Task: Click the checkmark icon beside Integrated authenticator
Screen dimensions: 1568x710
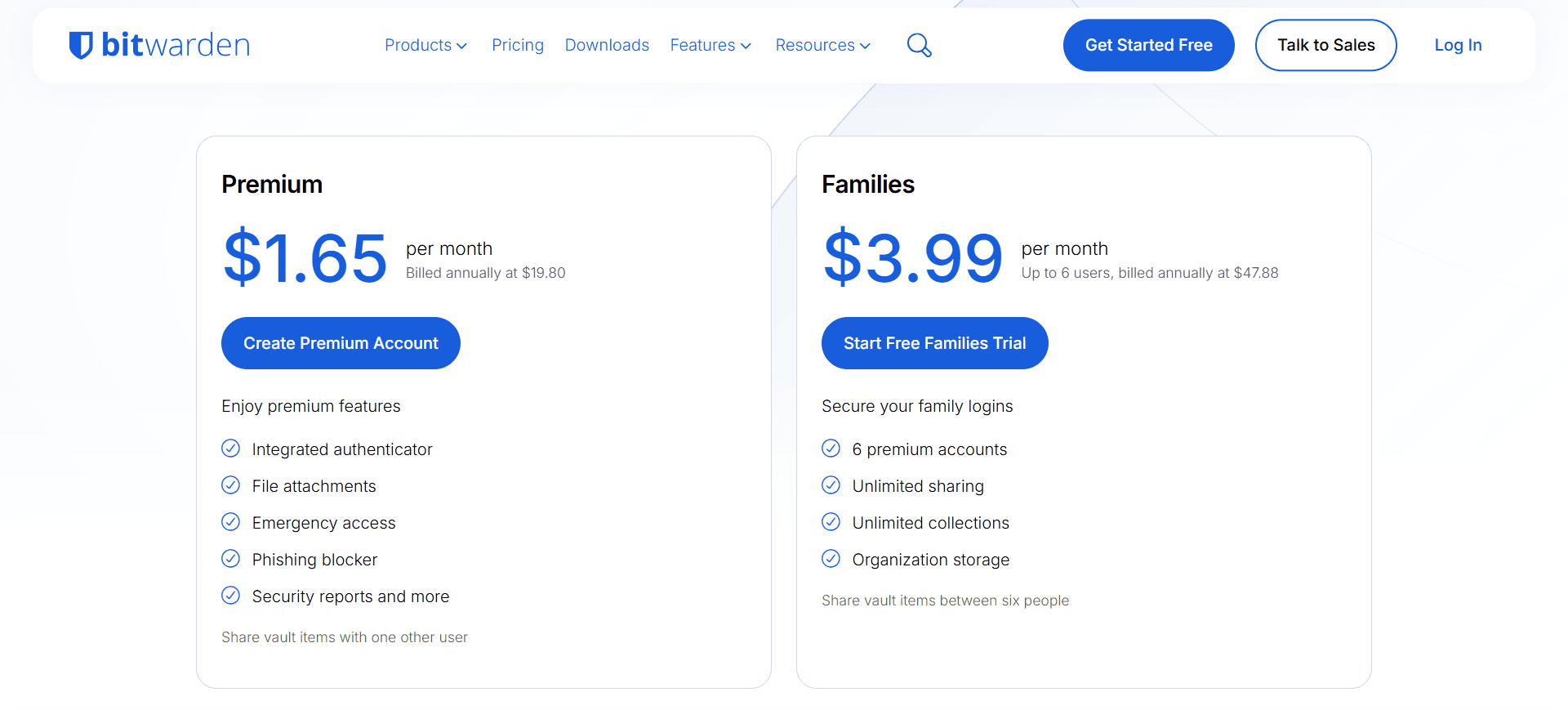Action: pyautogui.click(x=231, y=449)
